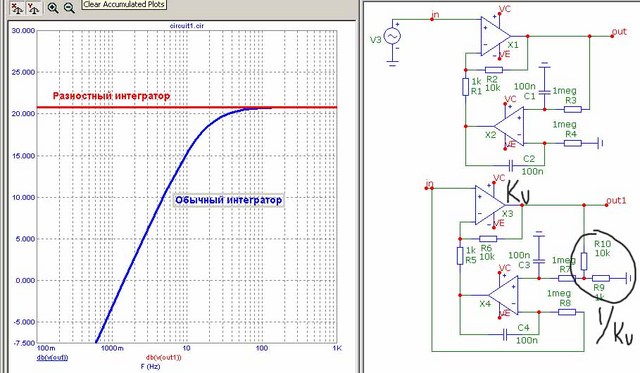This screenshot has width=640, height=373.
Task: Click the db(v(out)) plot expression label
Action: [x=53, y=357]
